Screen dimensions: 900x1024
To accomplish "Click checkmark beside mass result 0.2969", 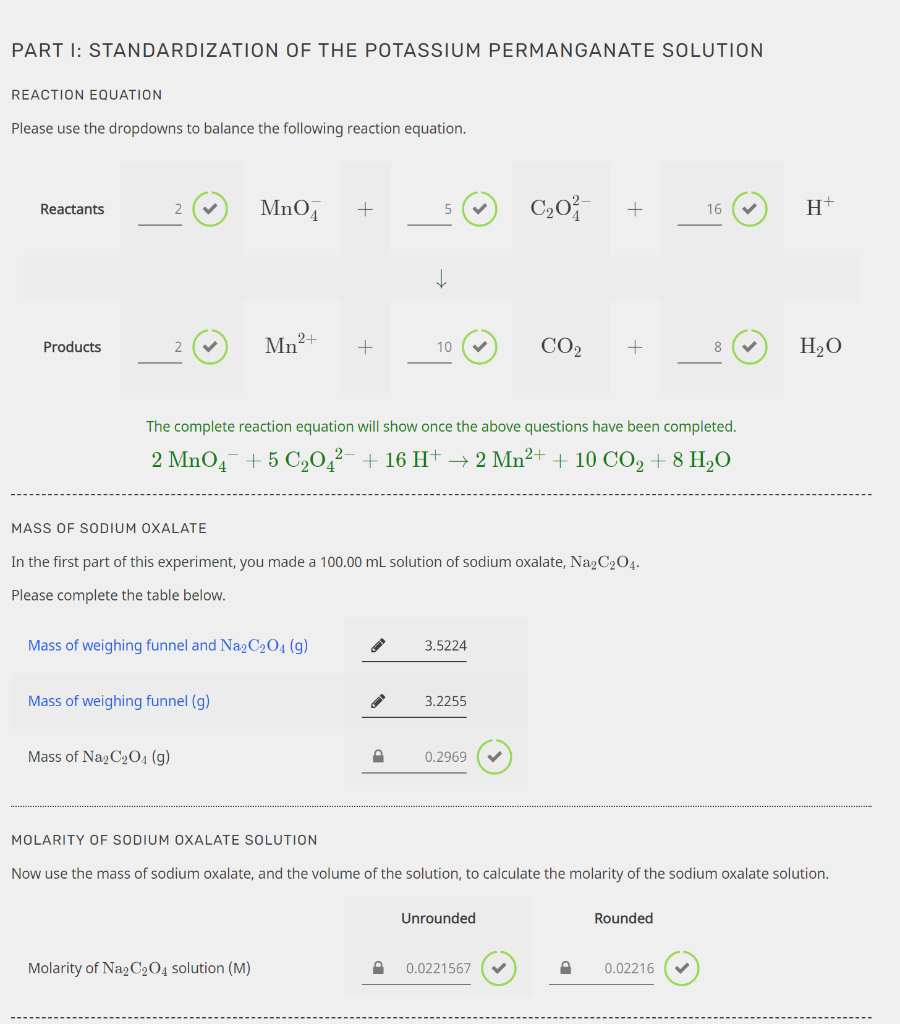I will pos(494,757).
